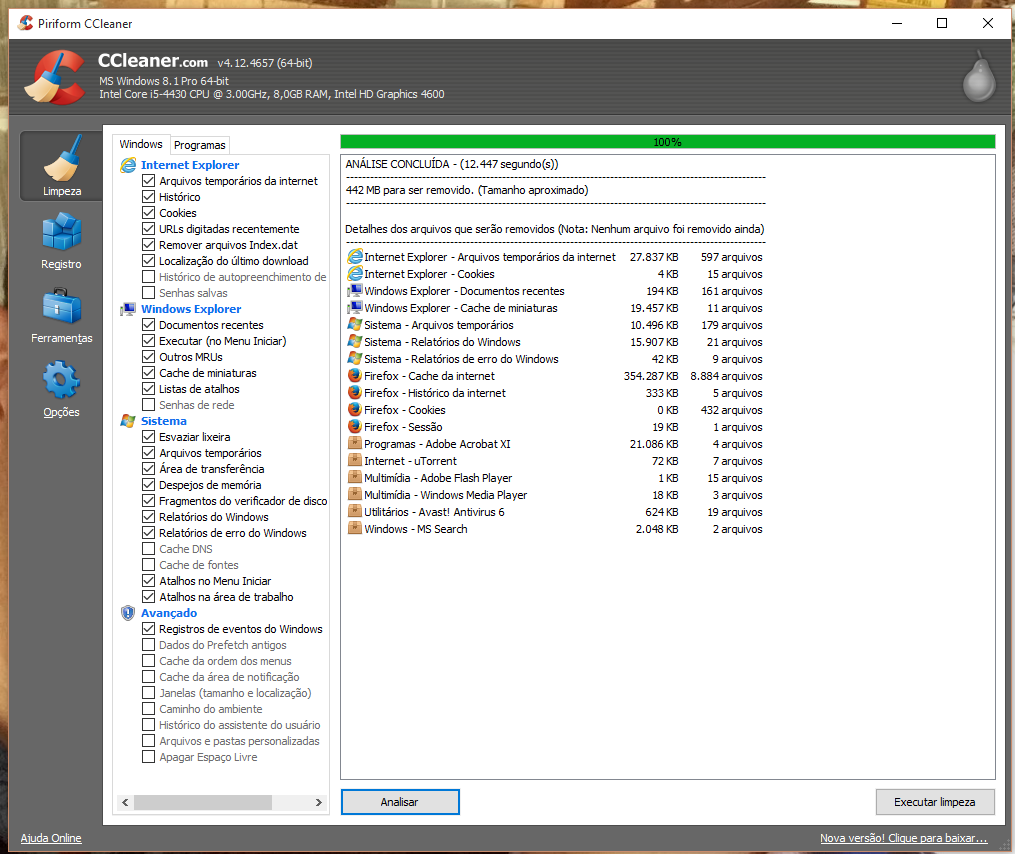Image resolution: width=1015 pixels, height=854 pixels.
Task: Click icon beside Internet Explorer - Cookies result
Action: pos(355,274)
